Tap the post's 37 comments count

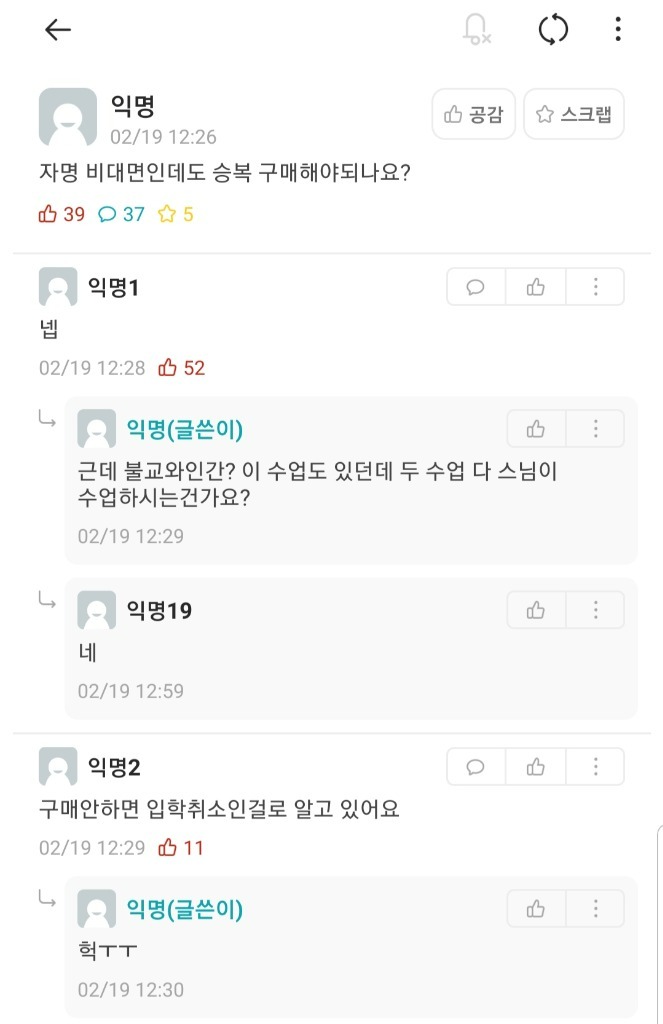coord(121,214)
